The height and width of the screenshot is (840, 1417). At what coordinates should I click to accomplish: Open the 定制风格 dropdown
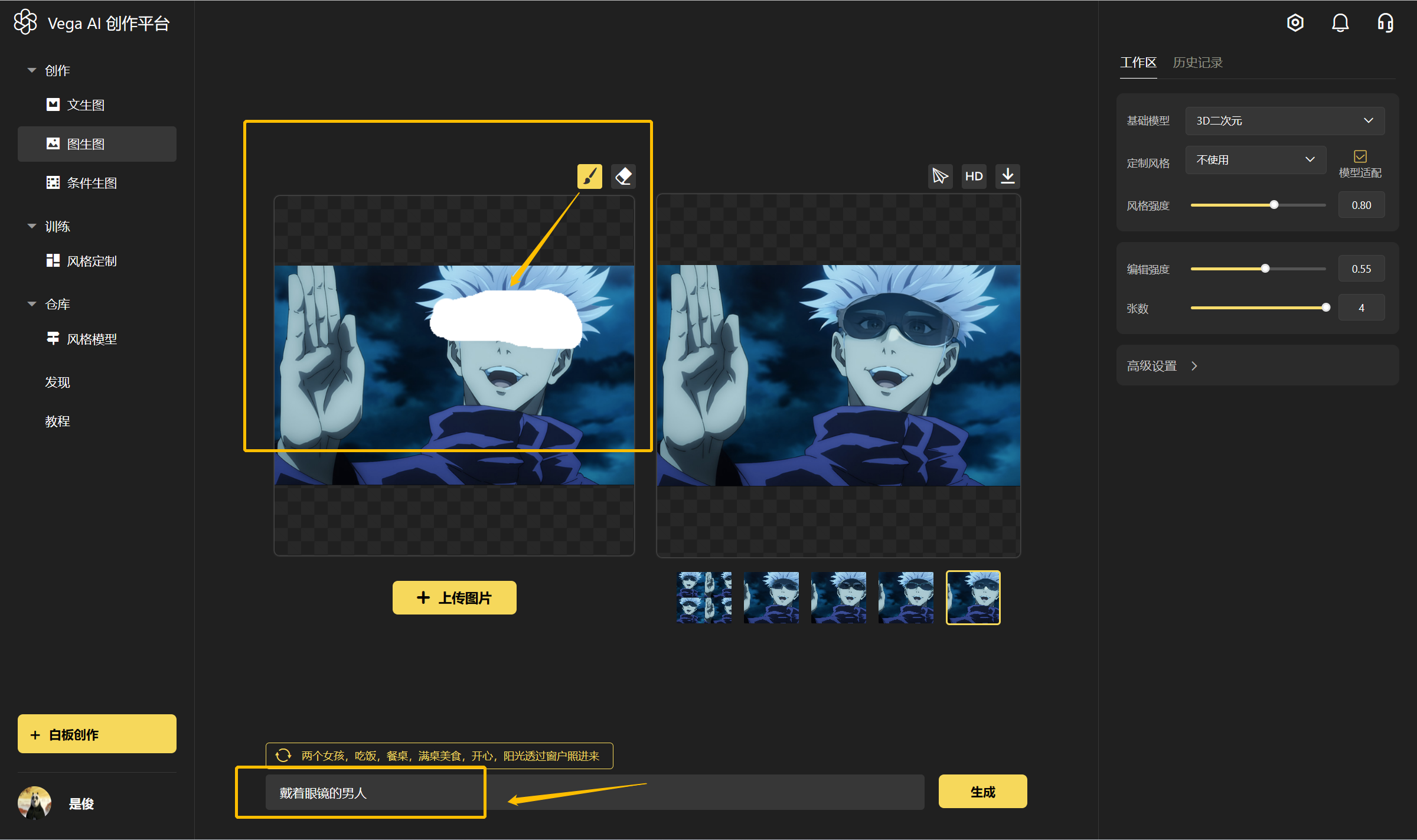[1255, 160]
